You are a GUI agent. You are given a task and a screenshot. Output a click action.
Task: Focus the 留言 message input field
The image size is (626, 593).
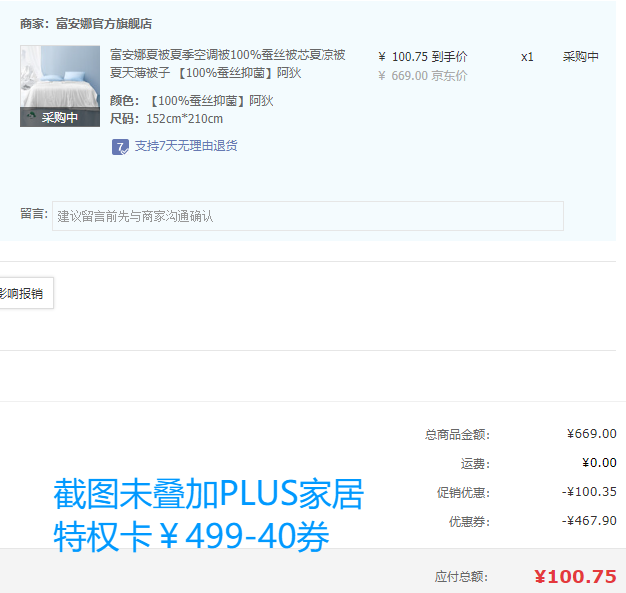(308, 216)
